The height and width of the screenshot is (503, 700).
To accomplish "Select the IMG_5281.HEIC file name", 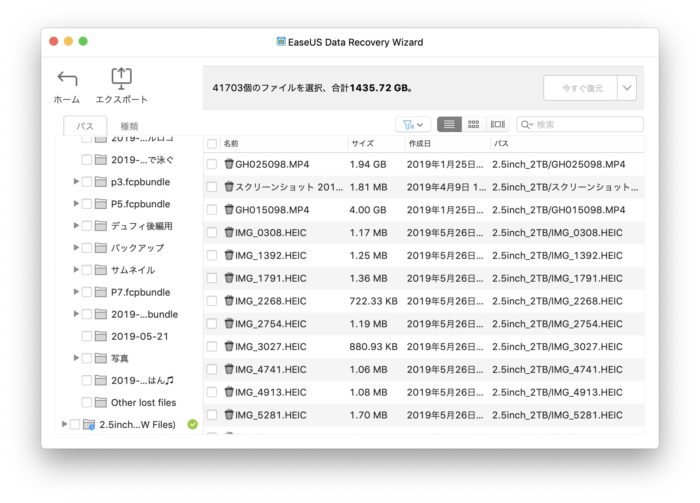I will (x=271, y=415).
